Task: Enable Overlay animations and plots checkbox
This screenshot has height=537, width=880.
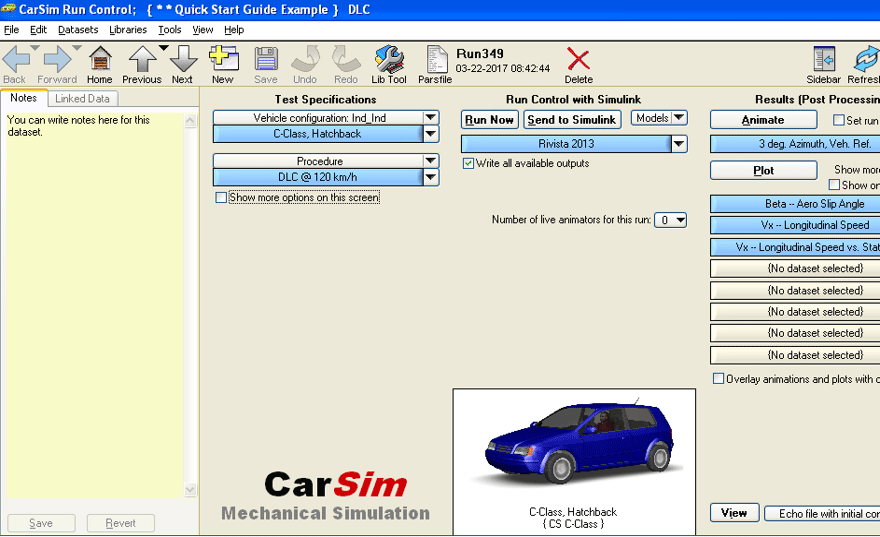Action: click(718, 379)
